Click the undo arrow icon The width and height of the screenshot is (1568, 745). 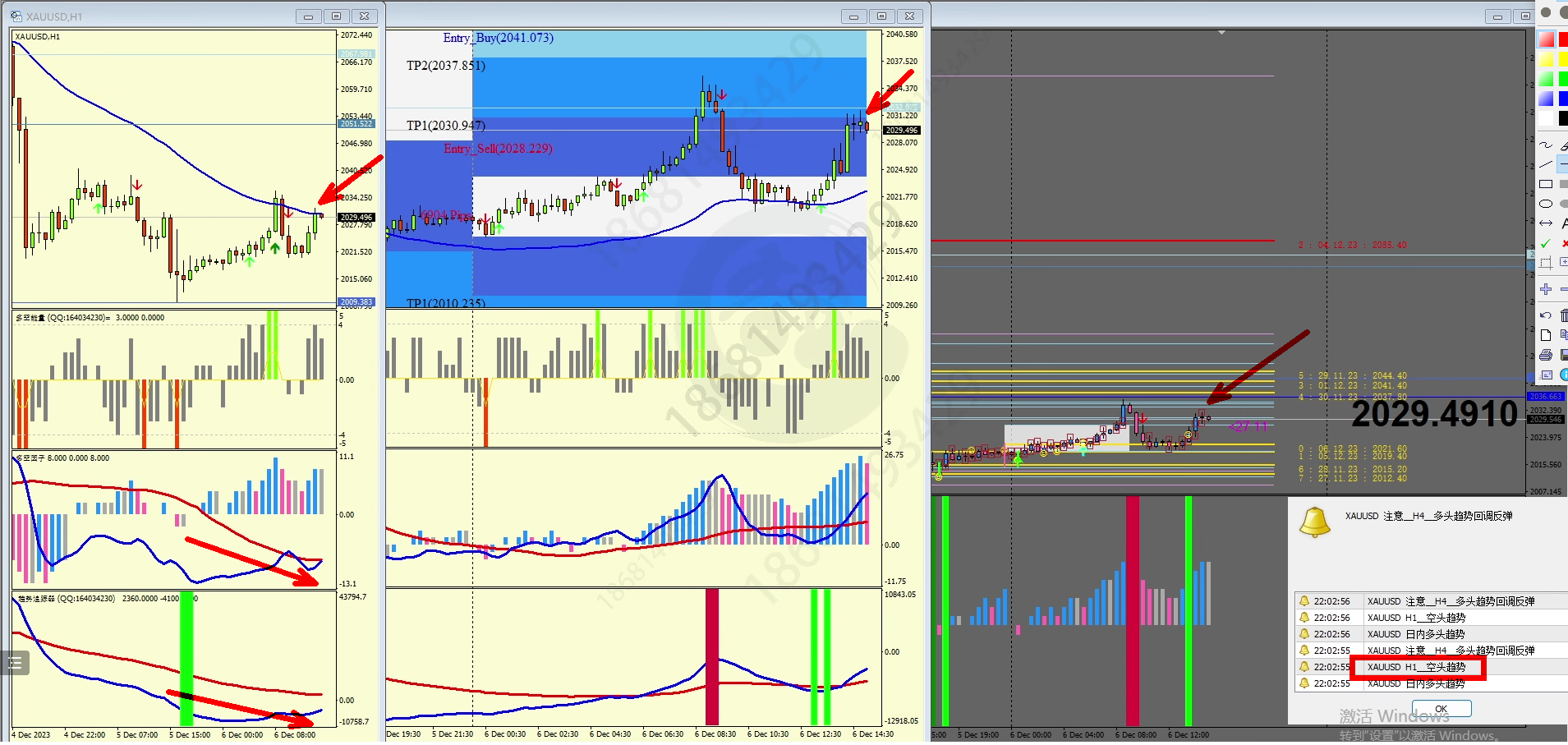click(x=1546, y=315)
